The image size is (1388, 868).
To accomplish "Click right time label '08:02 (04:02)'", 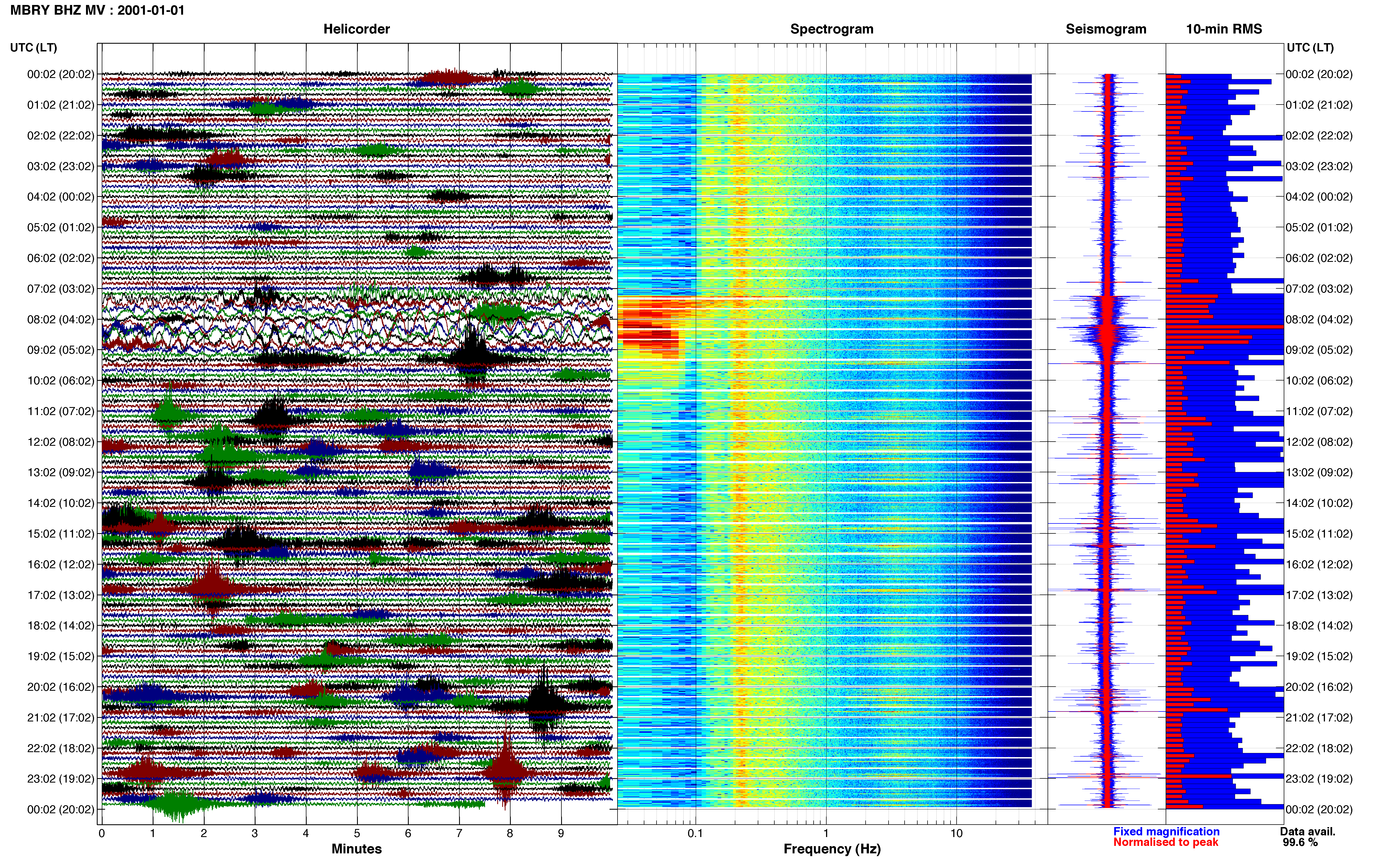I will pyautogui.click(x=1319, y=319).
